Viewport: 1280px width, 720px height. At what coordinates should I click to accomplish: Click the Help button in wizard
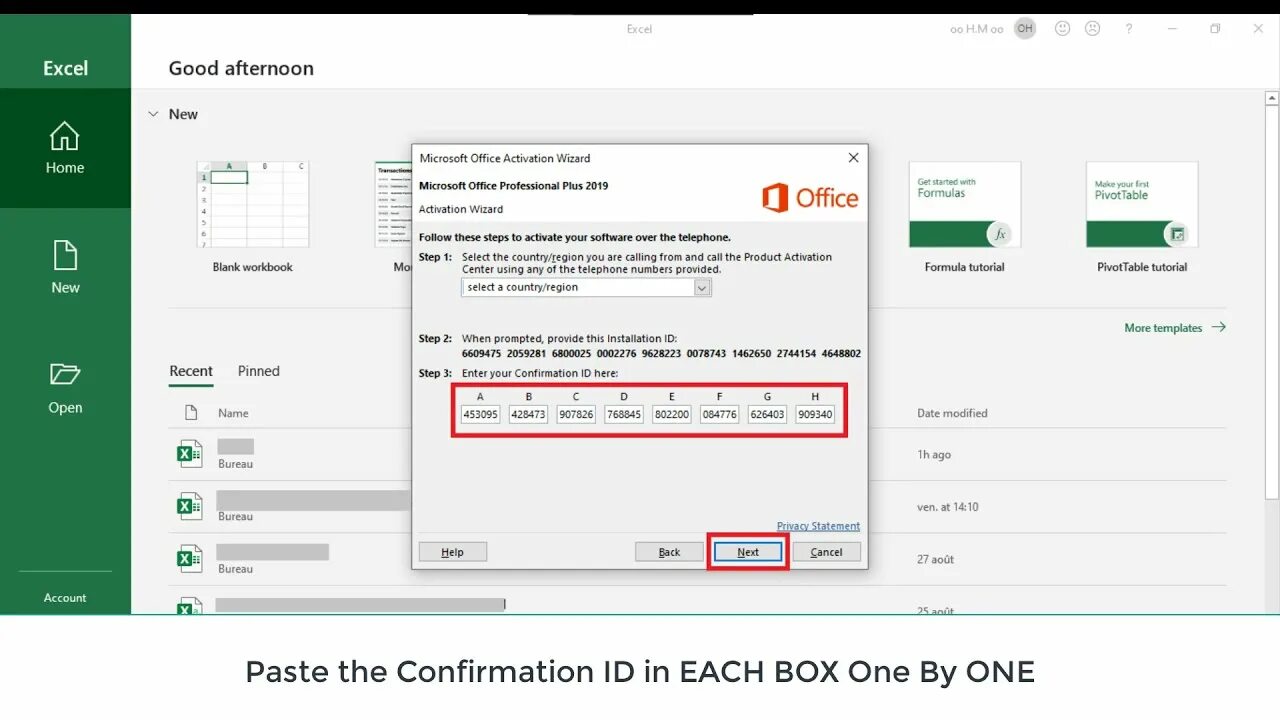pos(452,552)
